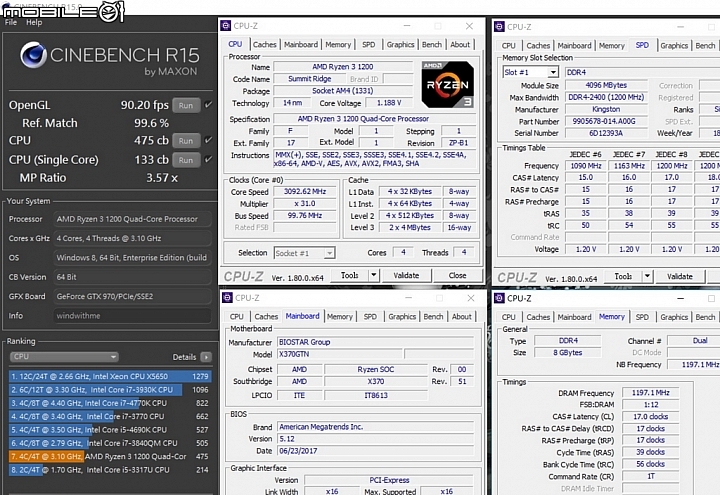Select Caches tab in Mainboard window
Viewport: 720px width, 495px height.
pos(266,316)
